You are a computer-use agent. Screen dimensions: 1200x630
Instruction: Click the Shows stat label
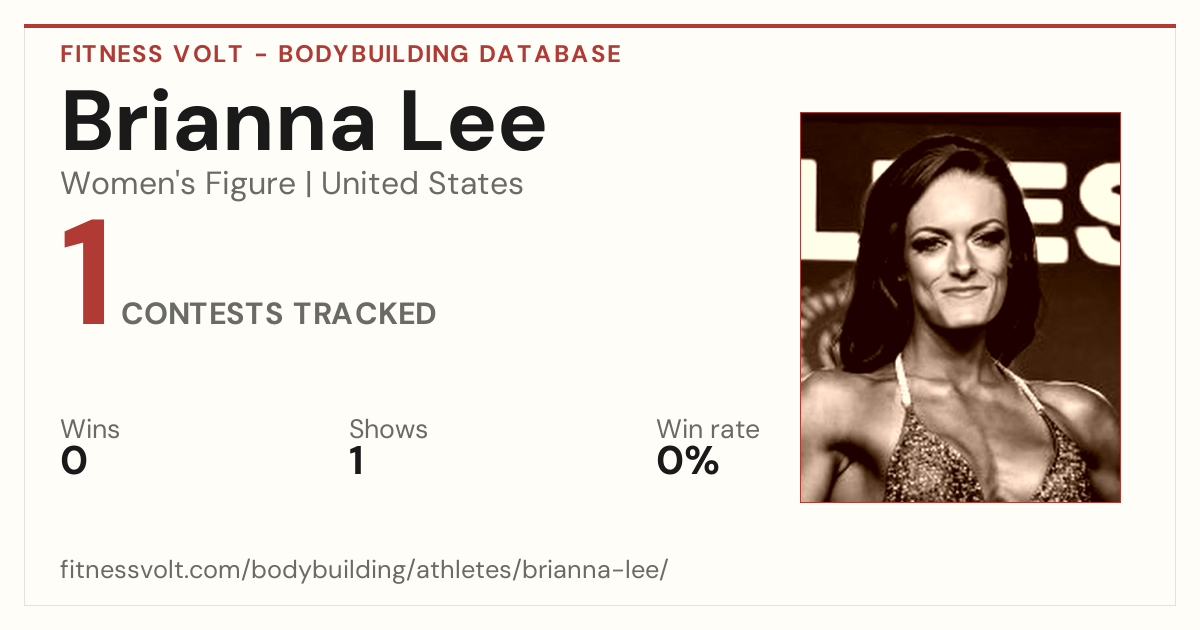(388, 430)
